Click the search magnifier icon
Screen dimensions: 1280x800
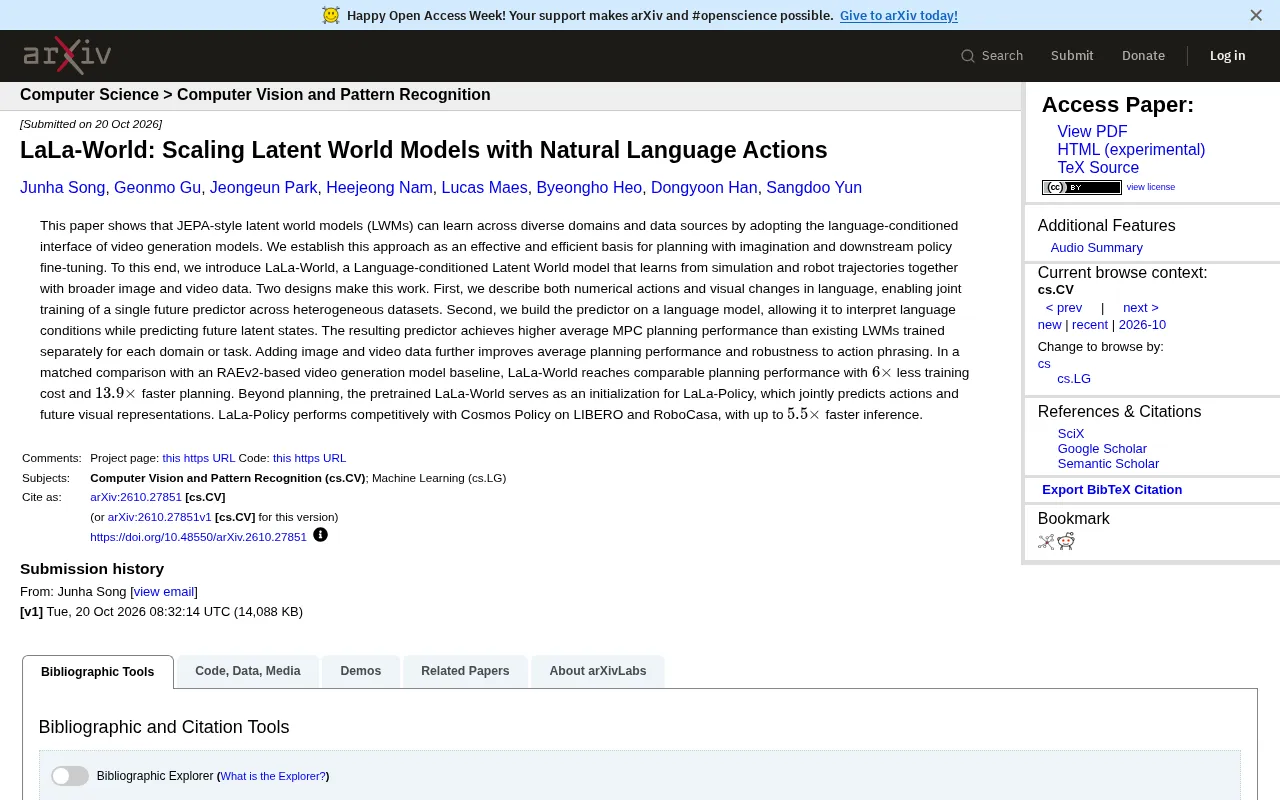point(967,56)
